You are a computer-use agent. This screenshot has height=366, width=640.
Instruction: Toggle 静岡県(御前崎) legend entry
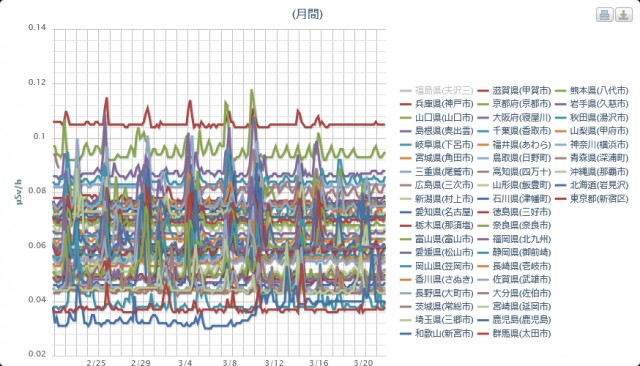point(514,253)
